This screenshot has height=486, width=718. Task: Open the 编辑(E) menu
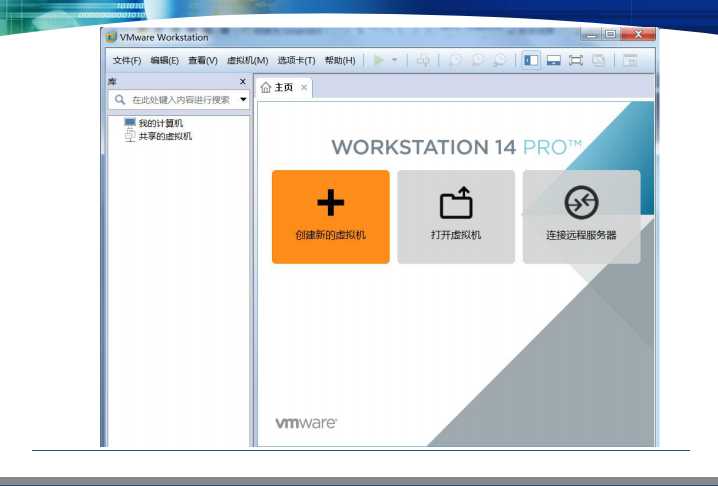(x=164, y=60)
